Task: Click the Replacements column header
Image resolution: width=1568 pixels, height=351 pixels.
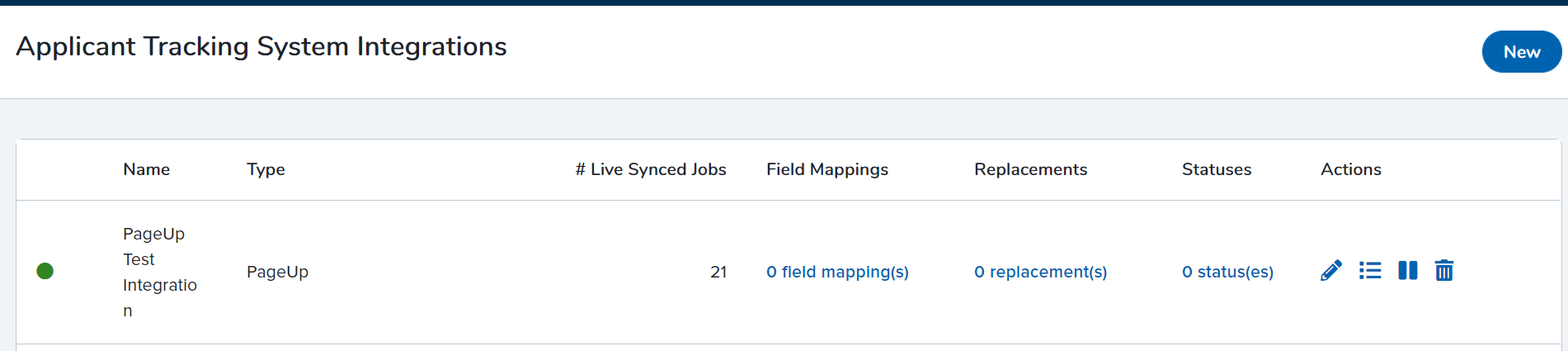Action: (x=1031, y=169)
